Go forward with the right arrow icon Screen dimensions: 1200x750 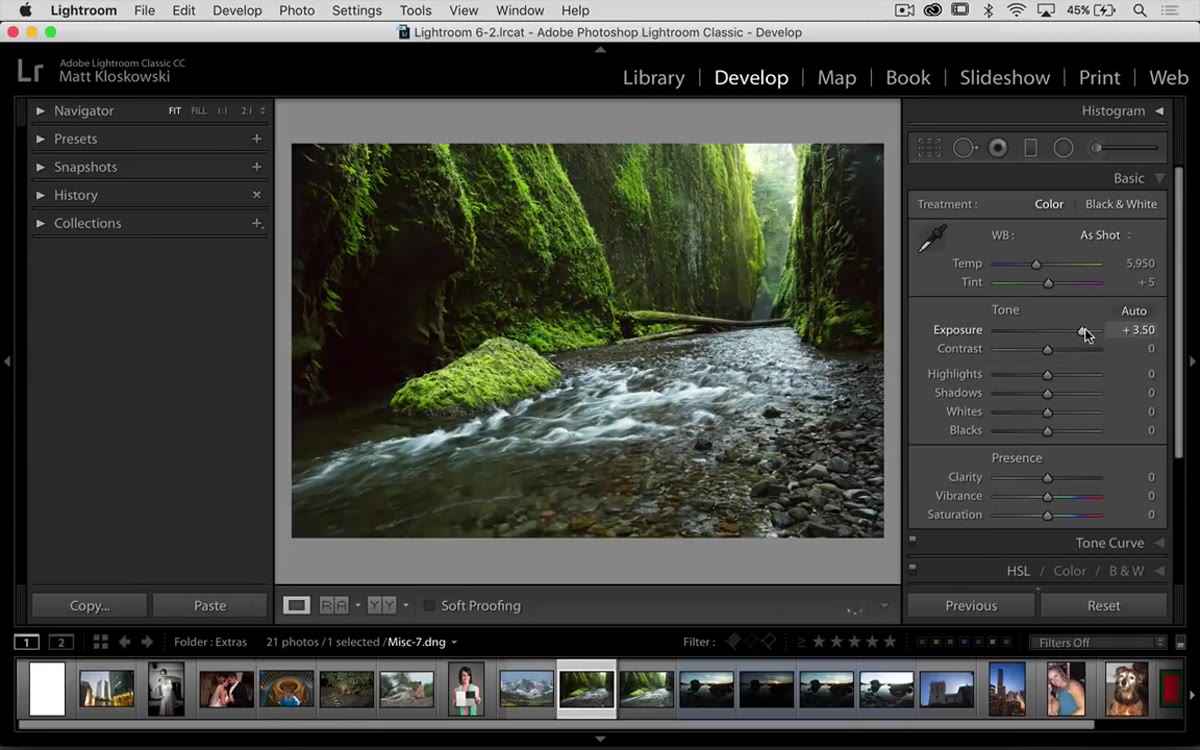pos(147,642)
